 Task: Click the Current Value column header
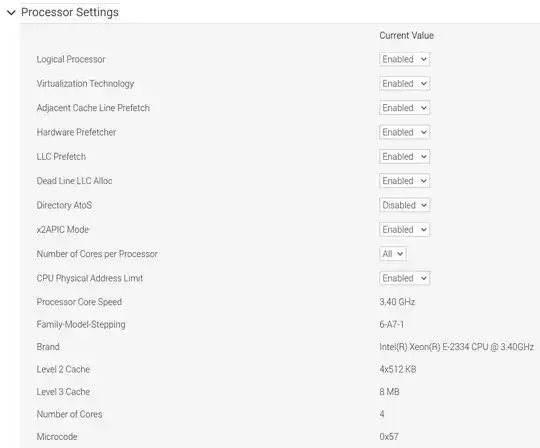[x=406, y=35]
